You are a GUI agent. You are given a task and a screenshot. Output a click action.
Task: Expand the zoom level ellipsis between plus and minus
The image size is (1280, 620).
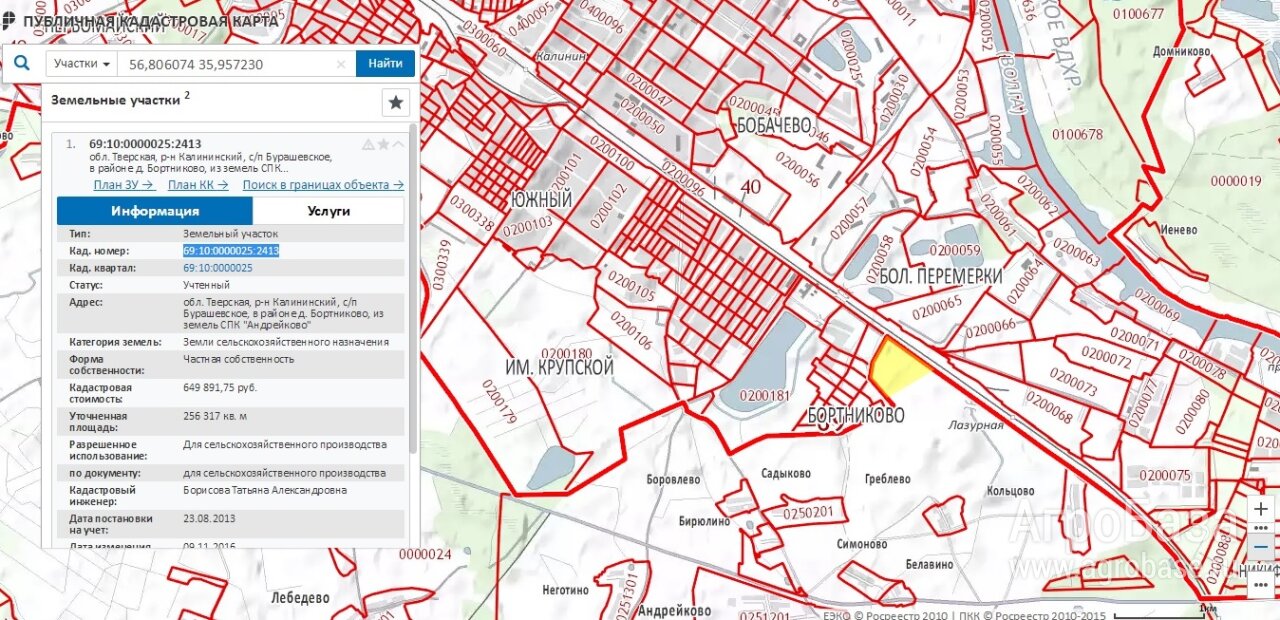pos(1261,529)
